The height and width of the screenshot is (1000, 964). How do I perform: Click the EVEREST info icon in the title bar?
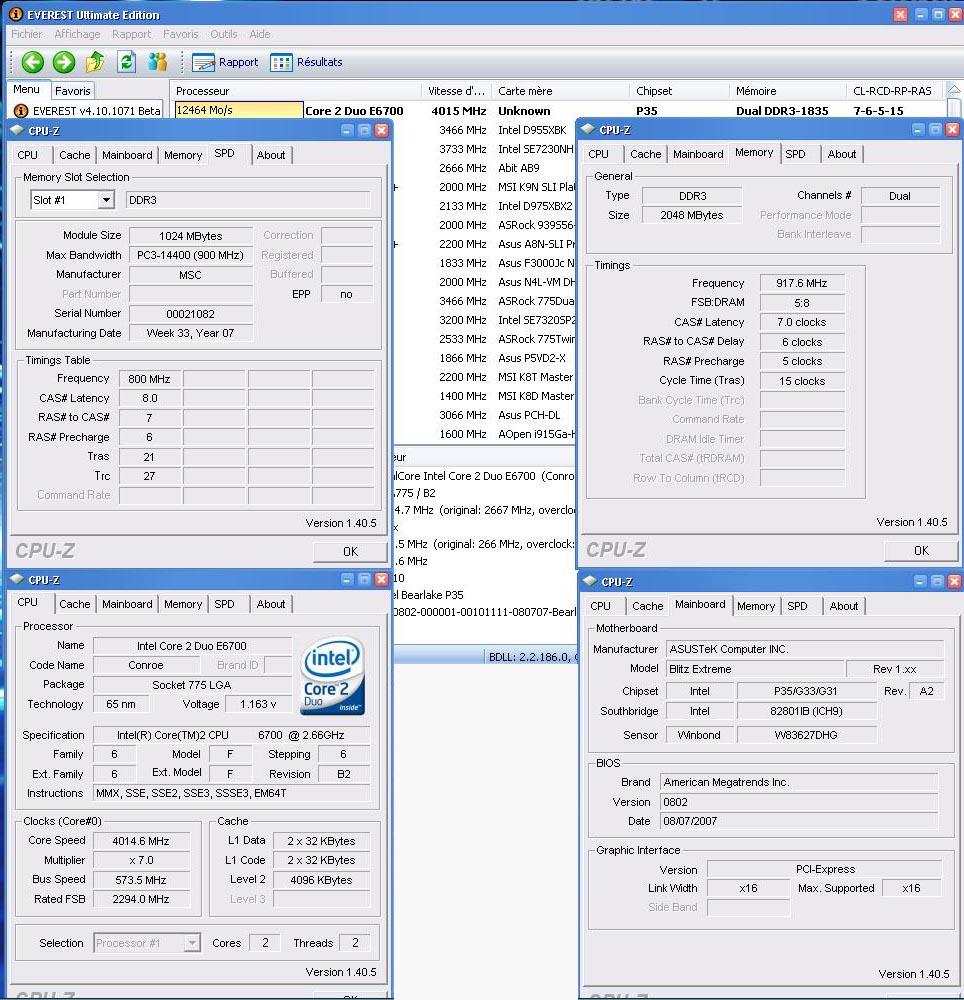pyautogui.click(x=15, y=13)
